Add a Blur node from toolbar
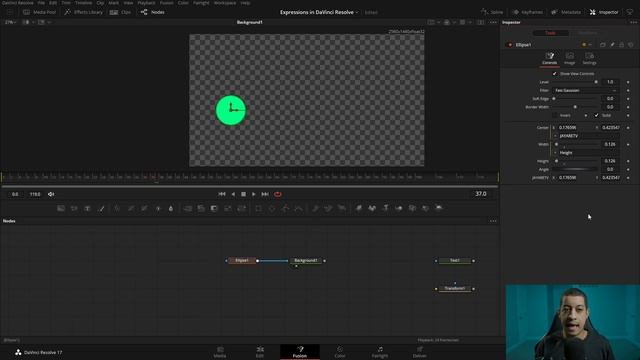This screenshot has height=360, width=640. (x=171, y=209)
